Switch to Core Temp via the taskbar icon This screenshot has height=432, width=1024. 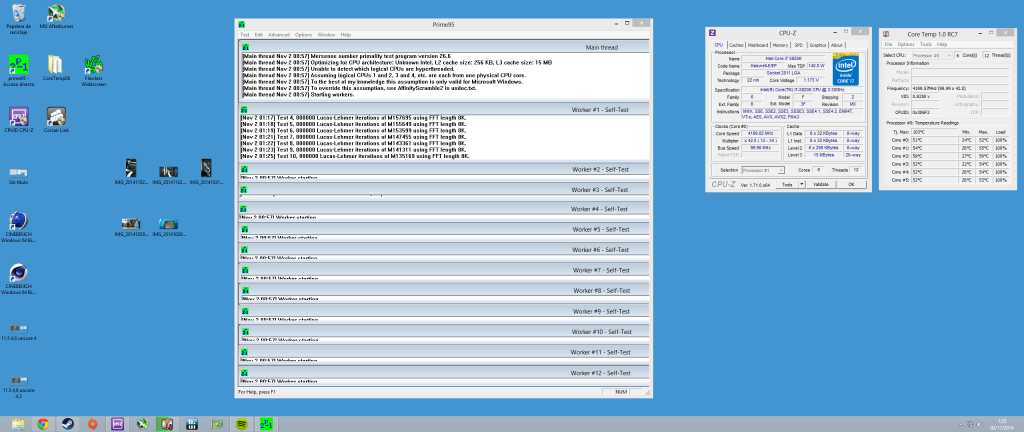pyautogui.click(x=165, y=424)
